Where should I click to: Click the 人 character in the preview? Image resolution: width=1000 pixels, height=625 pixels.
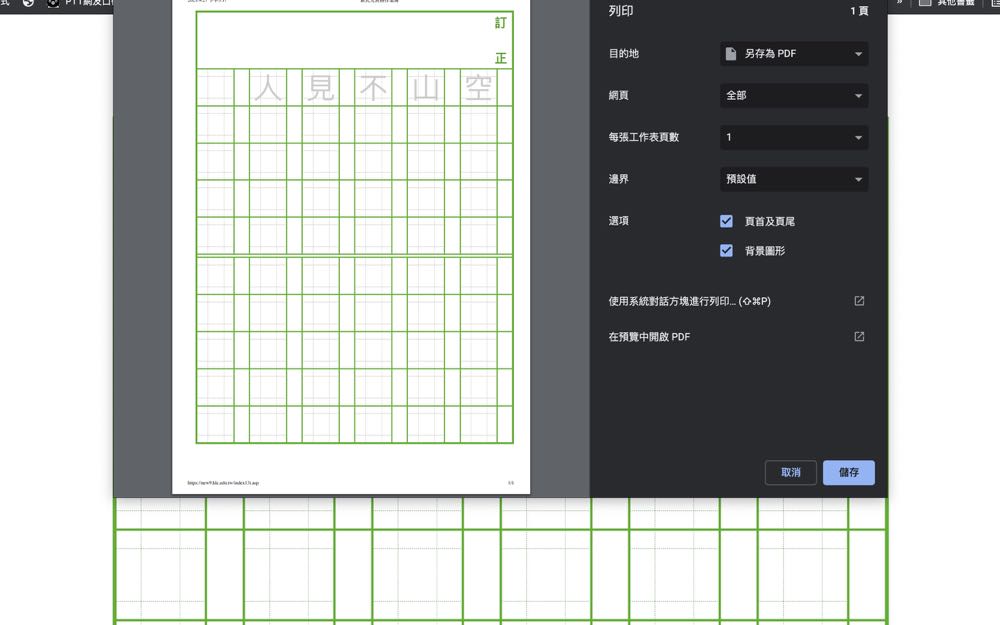[268, 88]
